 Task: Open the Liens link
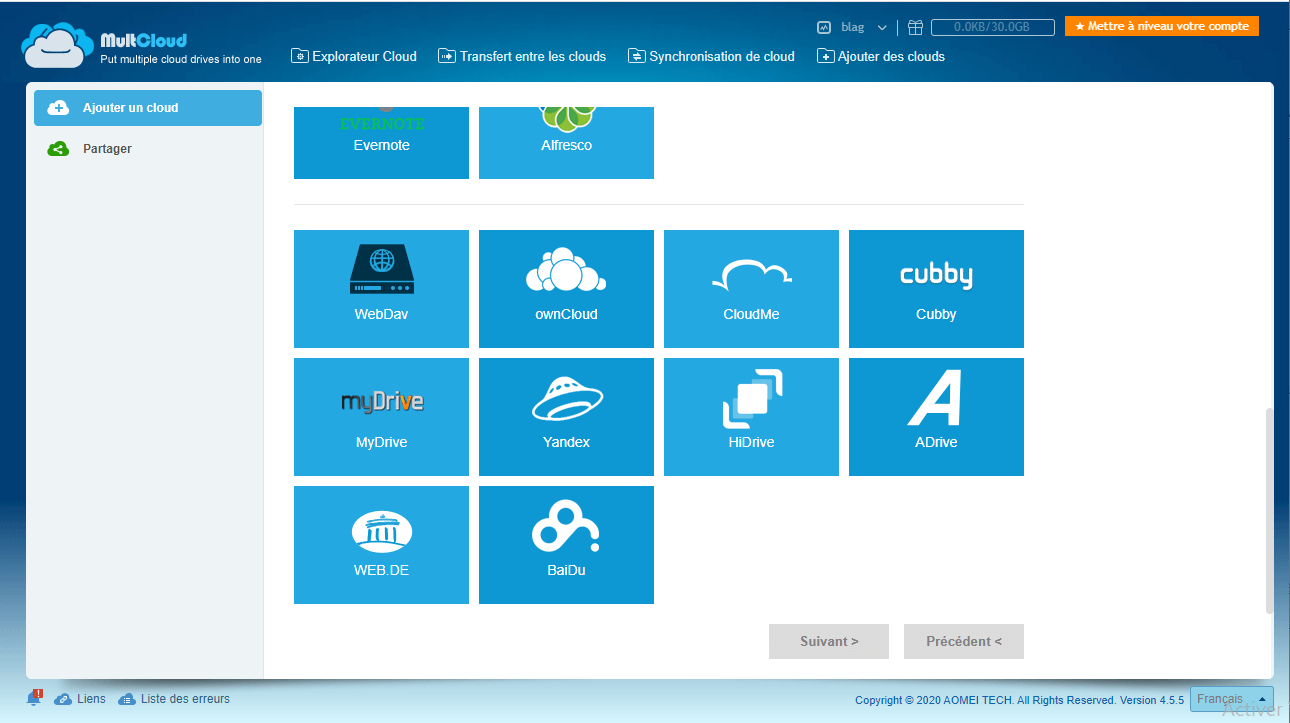pyautogui.click(x=80, y=699)
